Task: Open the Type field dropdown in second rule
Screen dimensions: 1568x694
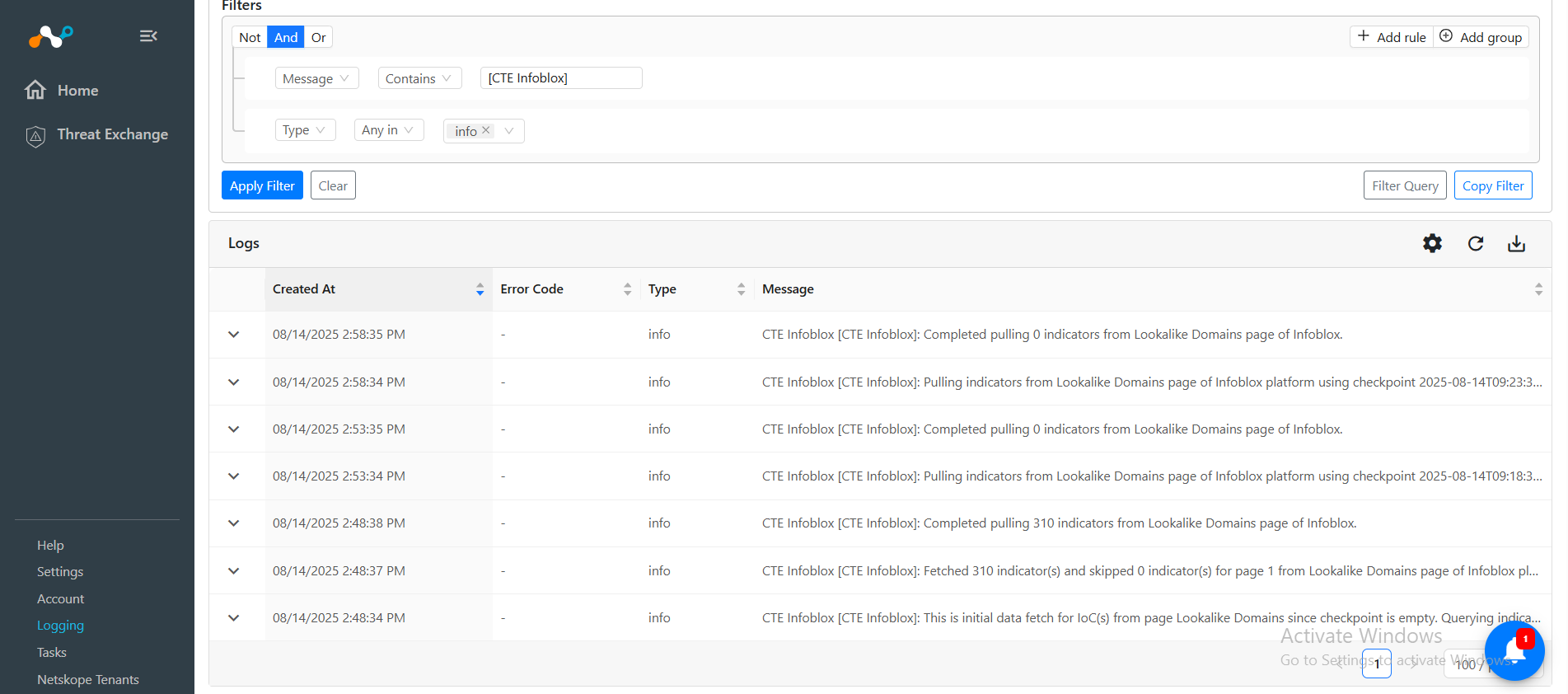Action: point(305,130)
